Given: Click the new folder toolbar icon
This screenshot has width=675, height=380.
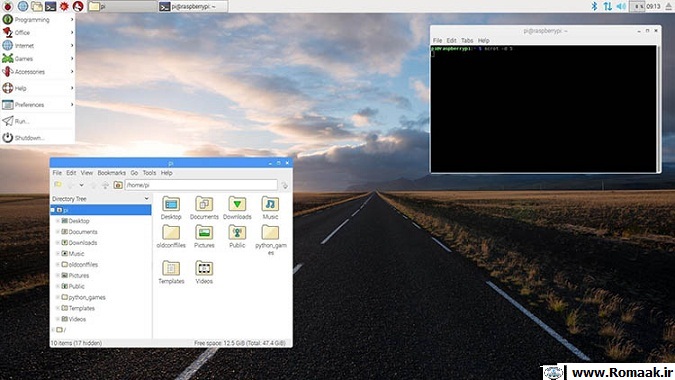Looking at the screenshot, I should pyautogui.click(x=58, y=185).
